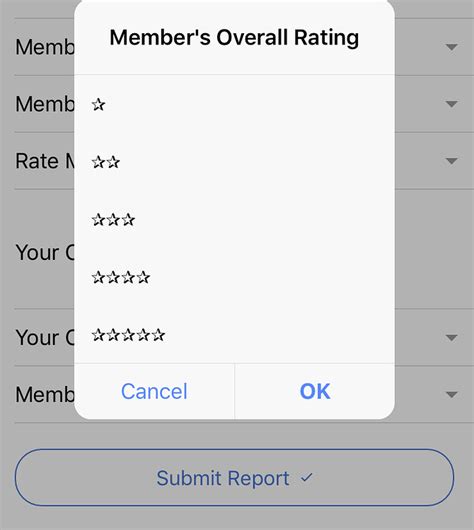Confirm the rating with OK
The width and height of the screenshot is (474, 530).
pyautogui.click(x=315, y=391)
